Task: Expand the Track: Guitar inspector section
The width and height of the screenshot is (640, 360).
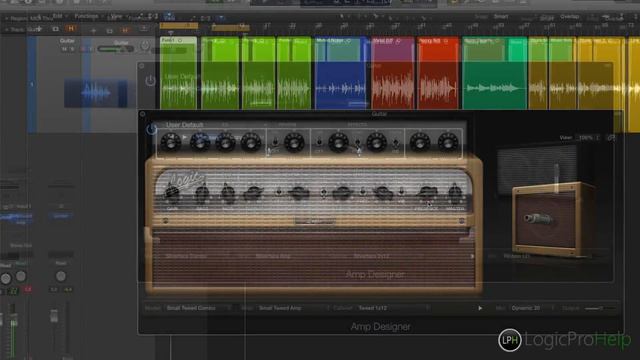Action: (6, 30)
